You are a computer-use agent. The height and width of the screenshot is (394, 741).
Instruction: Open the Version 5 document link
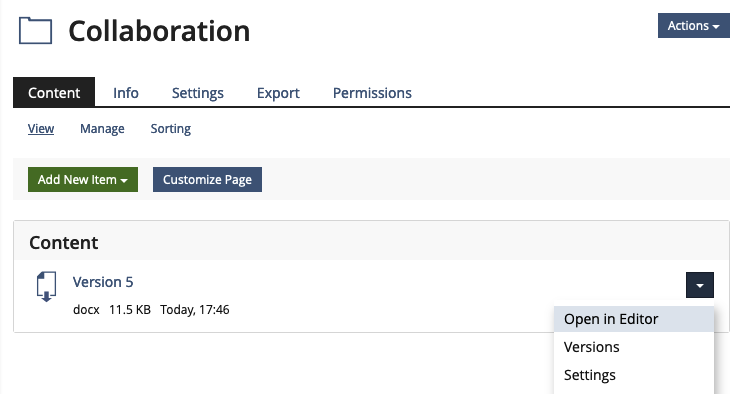103,282
